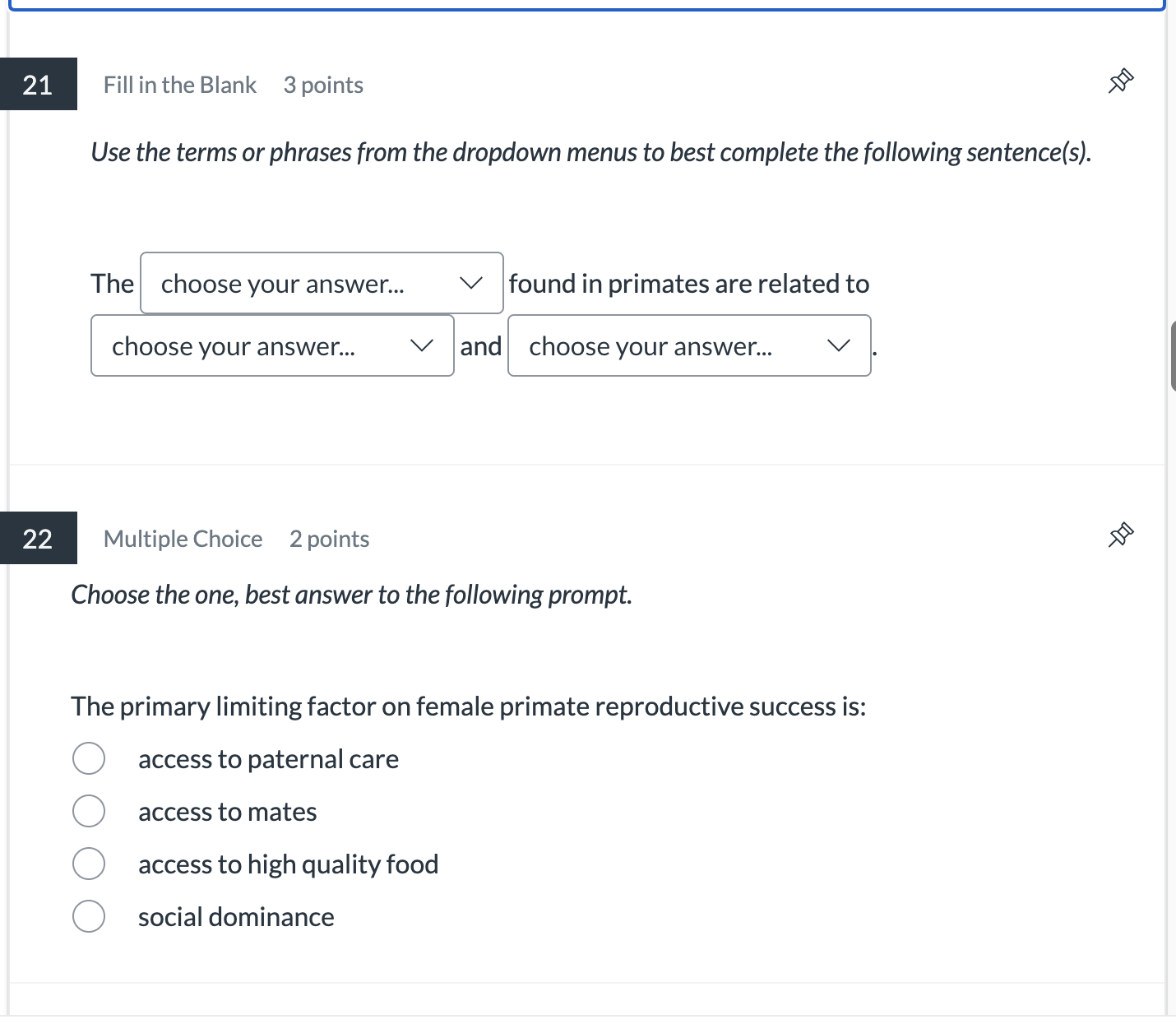1176x1033 pixels.
Task: Click the chevron arrow in the dropdown after "and"
Action: [x=839, y=345]
